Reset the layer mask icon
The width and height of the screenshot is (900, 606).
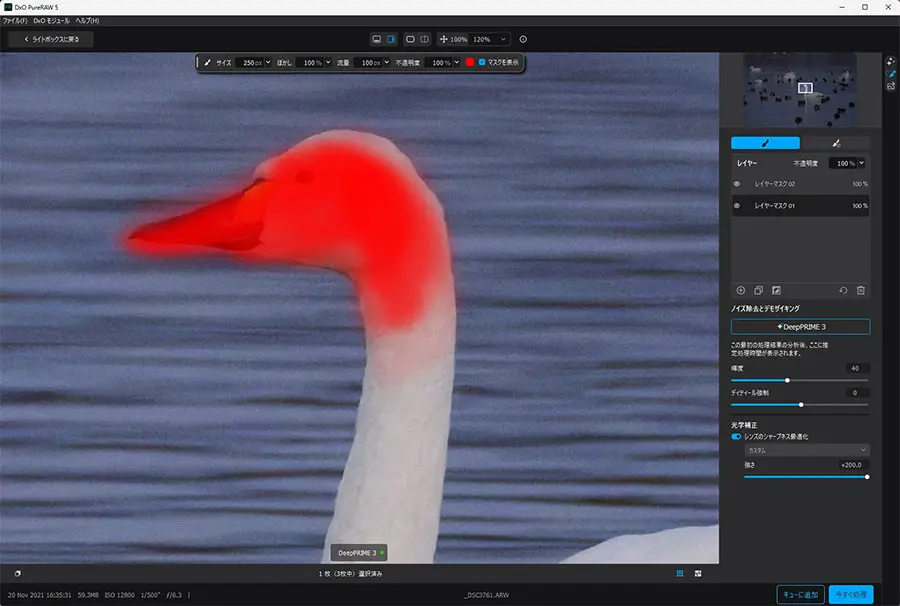click(x=843, y=290)
